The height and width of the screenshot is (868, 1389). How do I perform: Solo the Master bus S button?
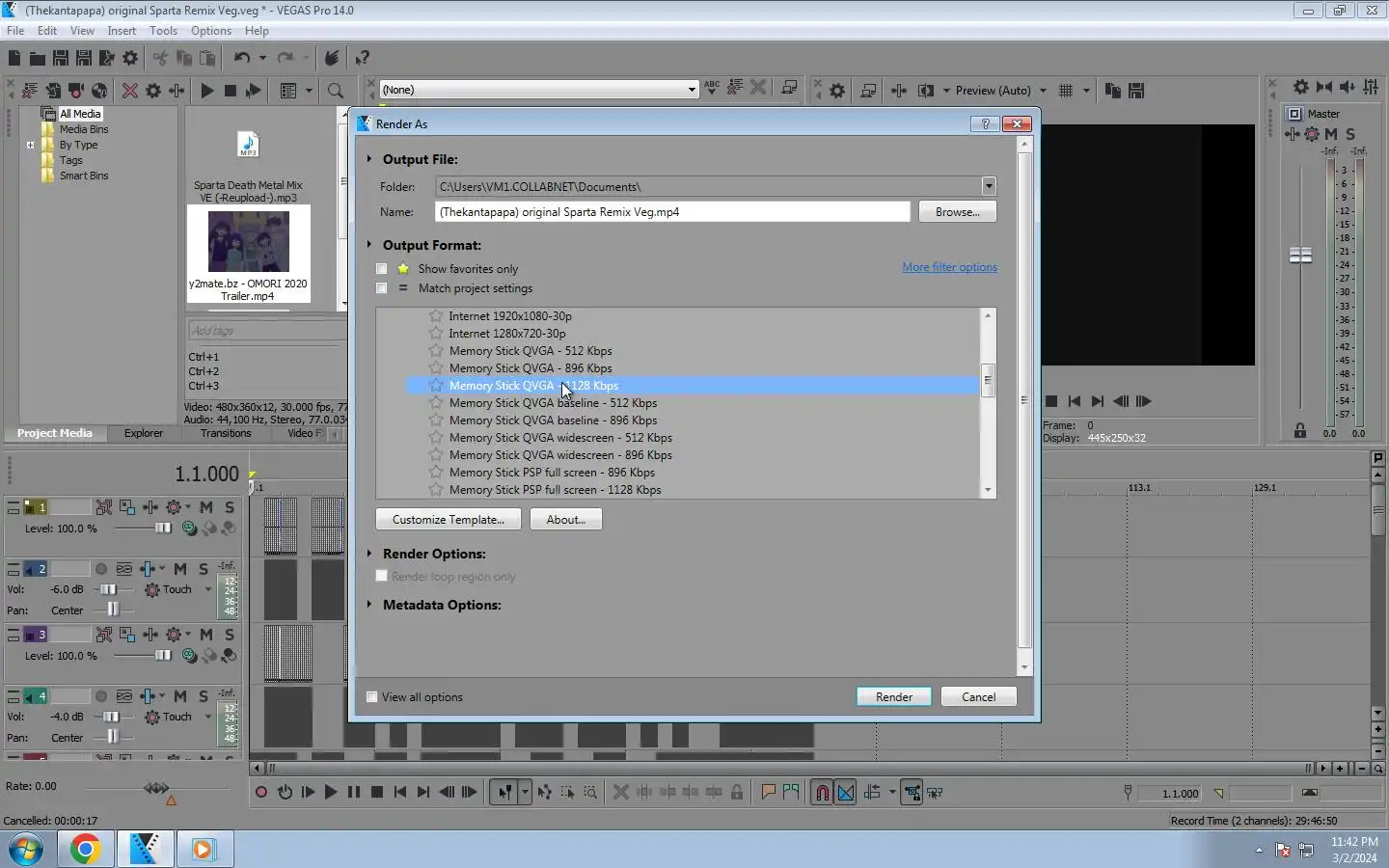[x=1350, y=134]
